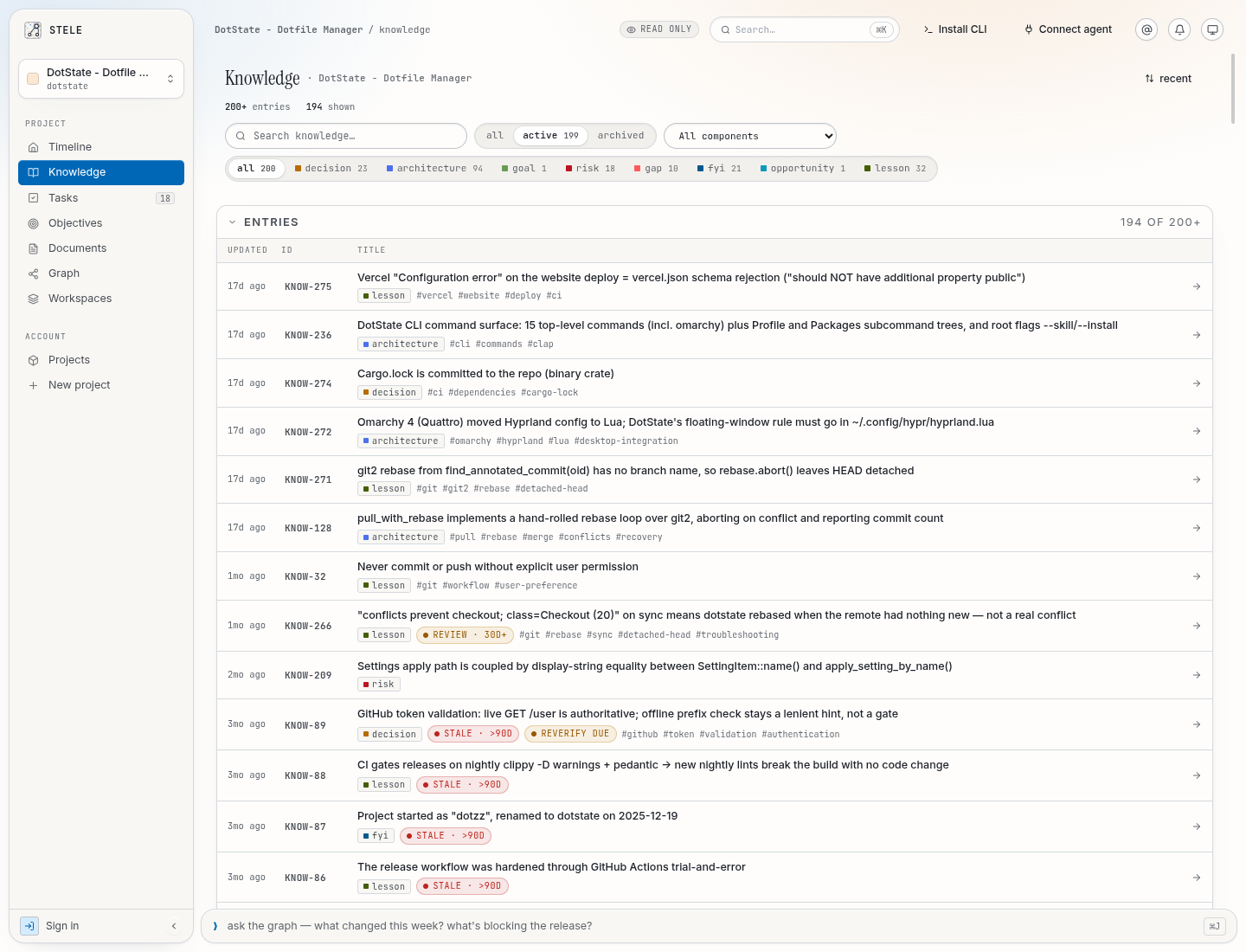Image resolution: width=1246 pixels, height=952 pixels.
Task: Open the KNOW-275 entry arrow
Action: click(x=1197, y=286)
